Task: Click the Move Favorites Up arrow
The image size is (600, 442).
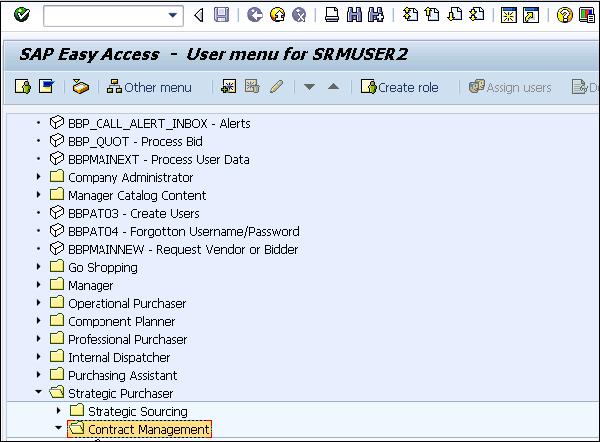Action: 333,87
